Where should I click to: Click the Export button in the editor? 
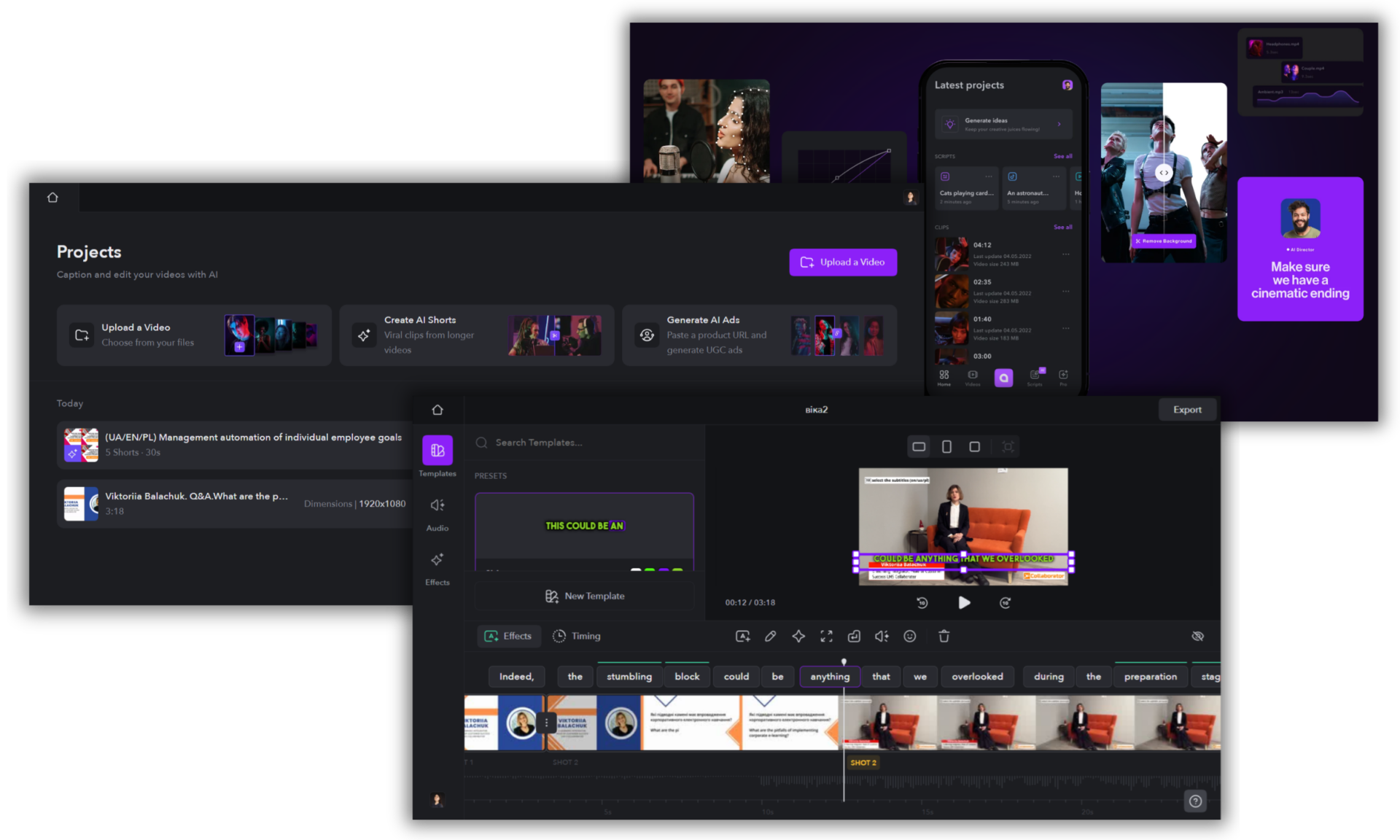click(x=1187, y=410)
